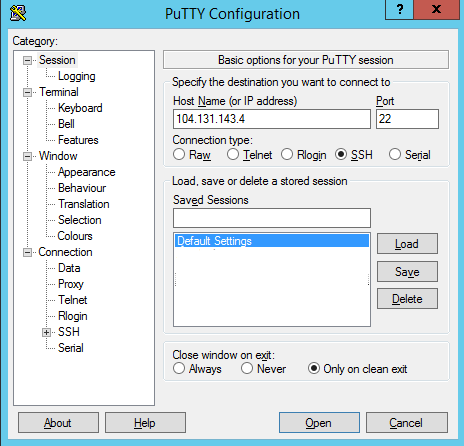Choose Always for close window on exit
The width and height of the screenshot is (464, 446).
(x=179, y=368)
